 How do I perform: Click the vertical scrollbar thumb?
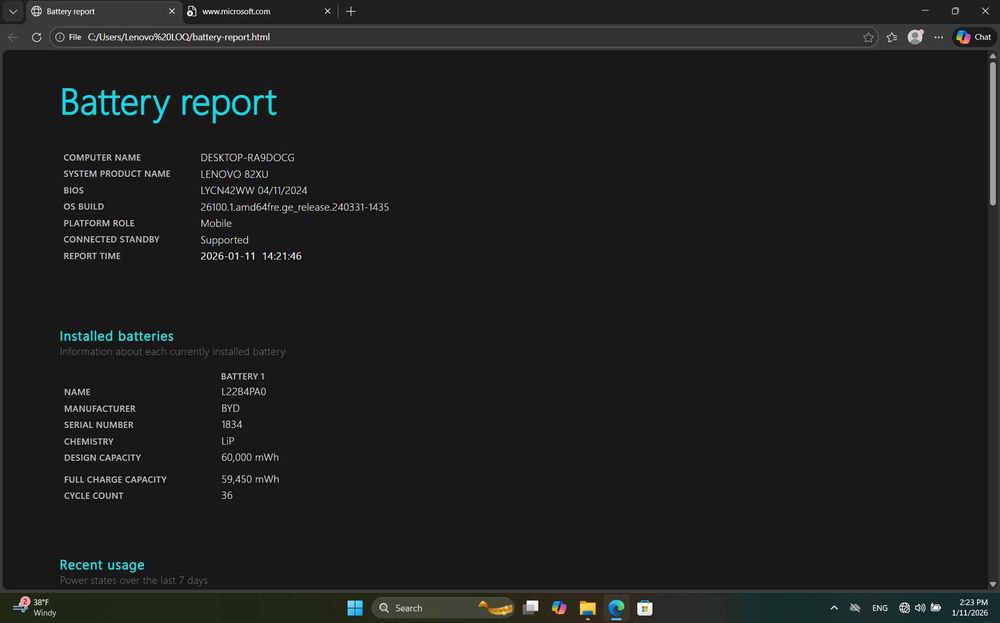(x=992, y=133)
